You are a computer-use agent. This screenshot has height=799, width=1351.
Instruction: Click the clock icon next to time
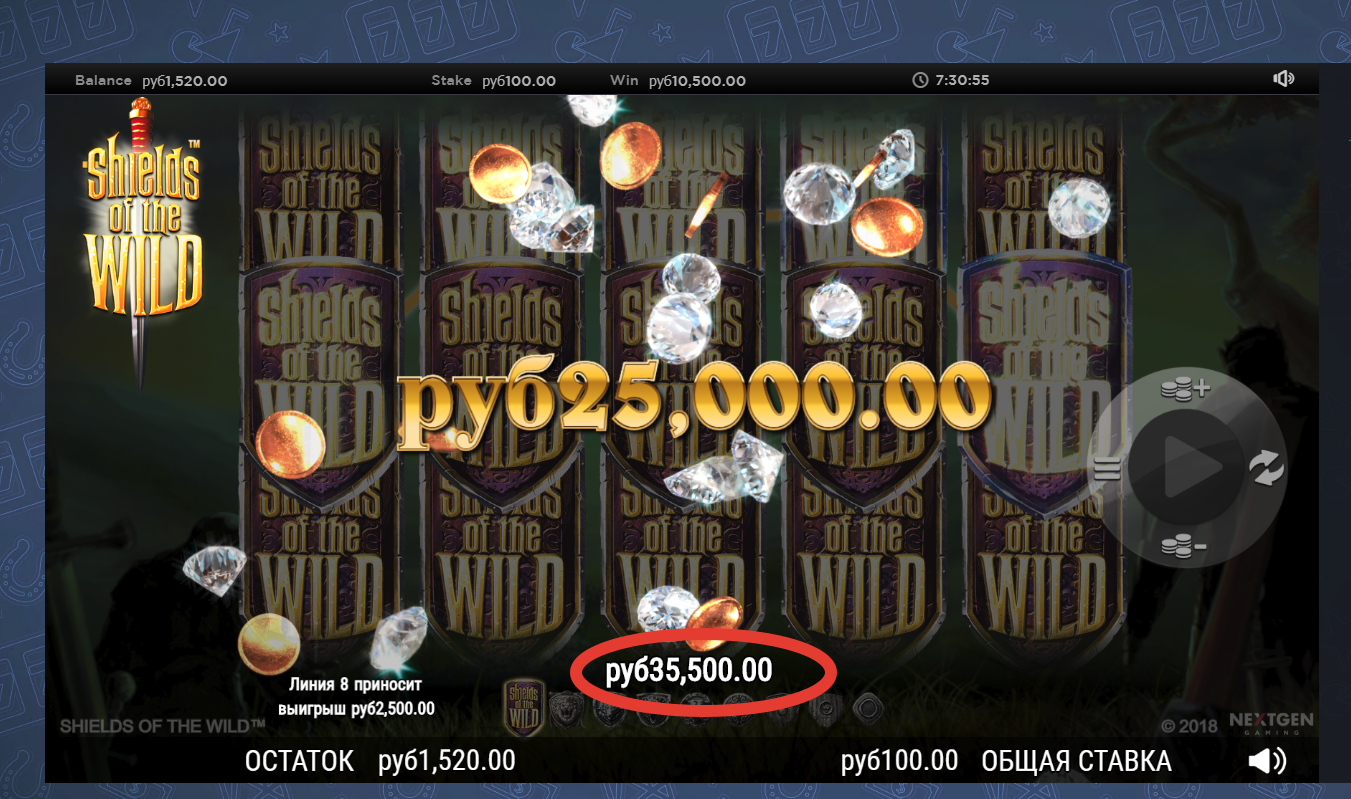[921, 80]
